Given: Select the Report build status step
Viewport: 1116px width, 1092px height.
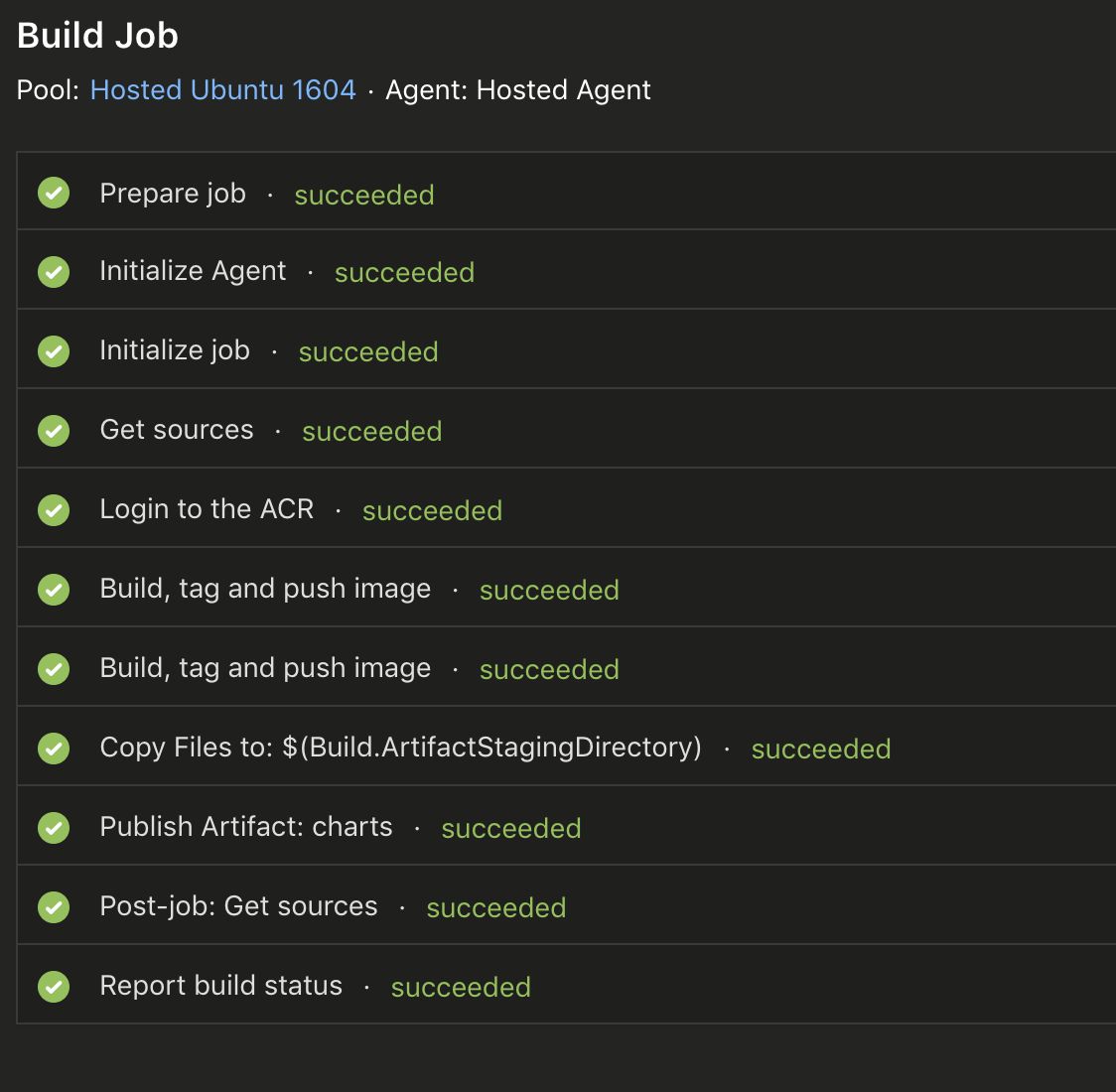Looking at the screenshot, I should [x=220, y=985].
